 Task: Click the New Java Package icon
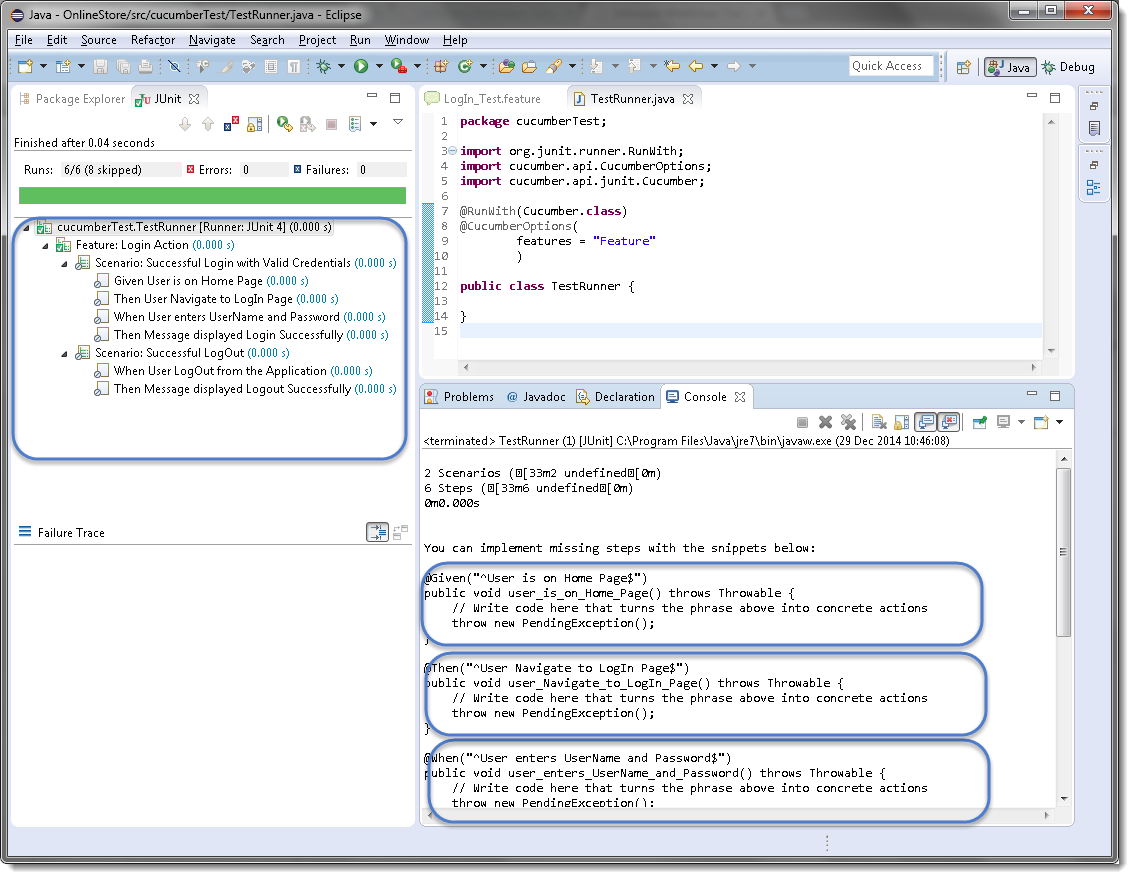(x=441, y=67)
